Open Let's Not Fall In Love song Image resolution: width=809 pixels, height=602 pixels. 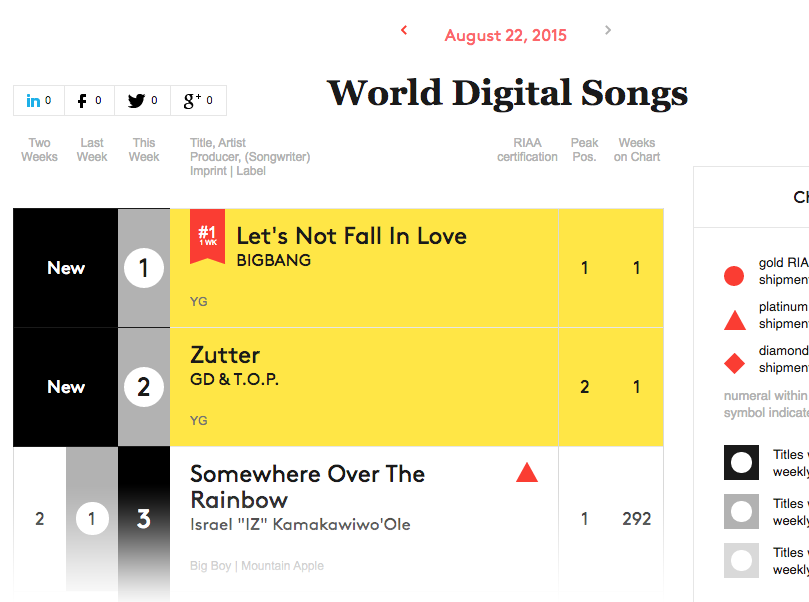tap(351, 236)
